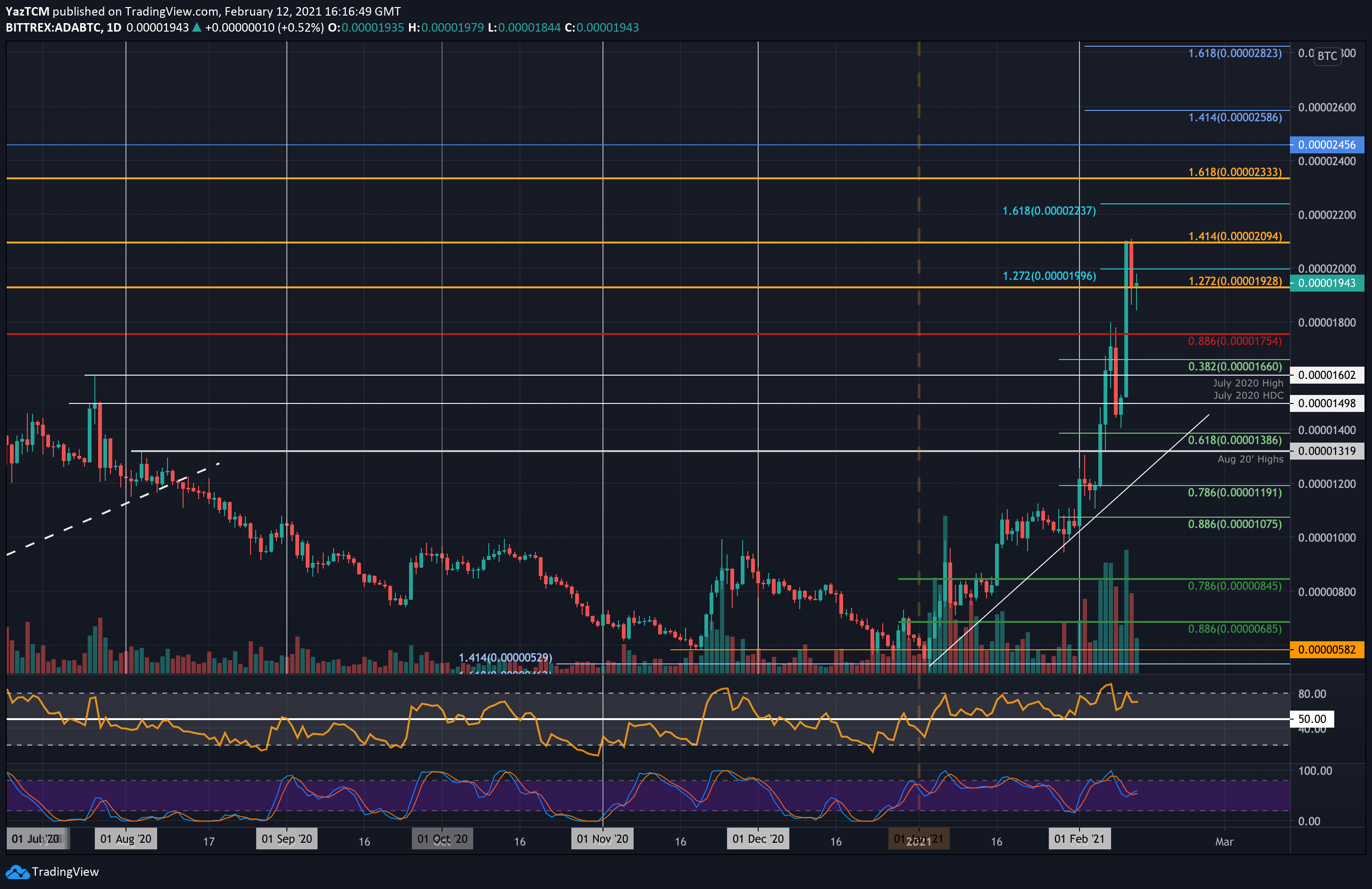Toggle the '01 Feb '21' highlighted date marker
Viewport: 1372px width, 889px height.
[x=1080, y=839]
